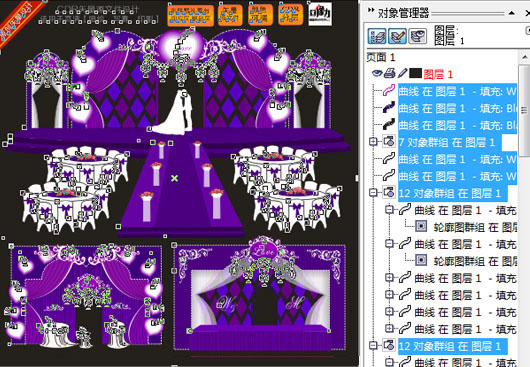Click the upper 轮廓图群组 contour icon

click(x=421, y=226)
